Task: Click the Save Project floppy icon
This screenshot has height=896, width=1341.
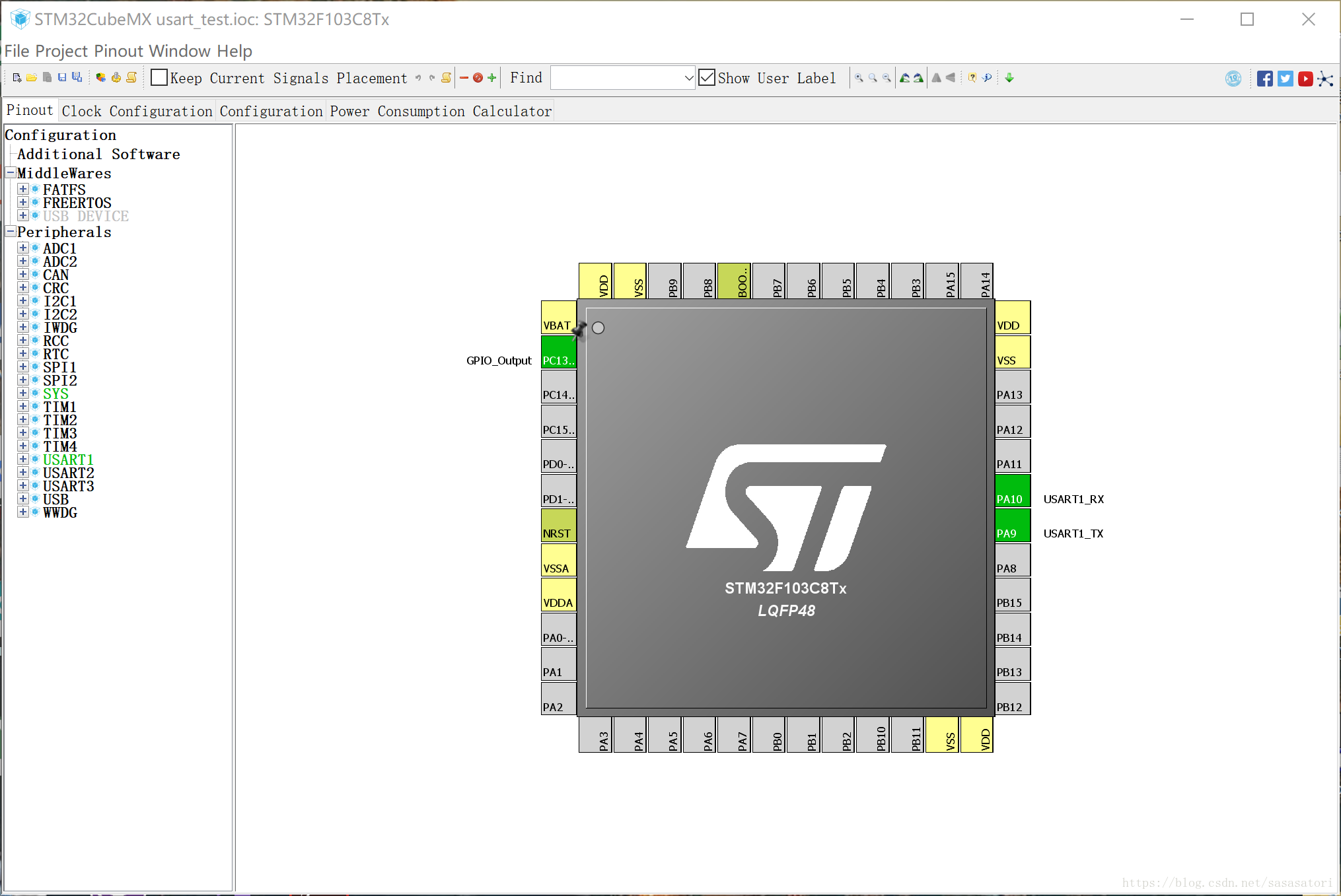Action: point(62,78)
